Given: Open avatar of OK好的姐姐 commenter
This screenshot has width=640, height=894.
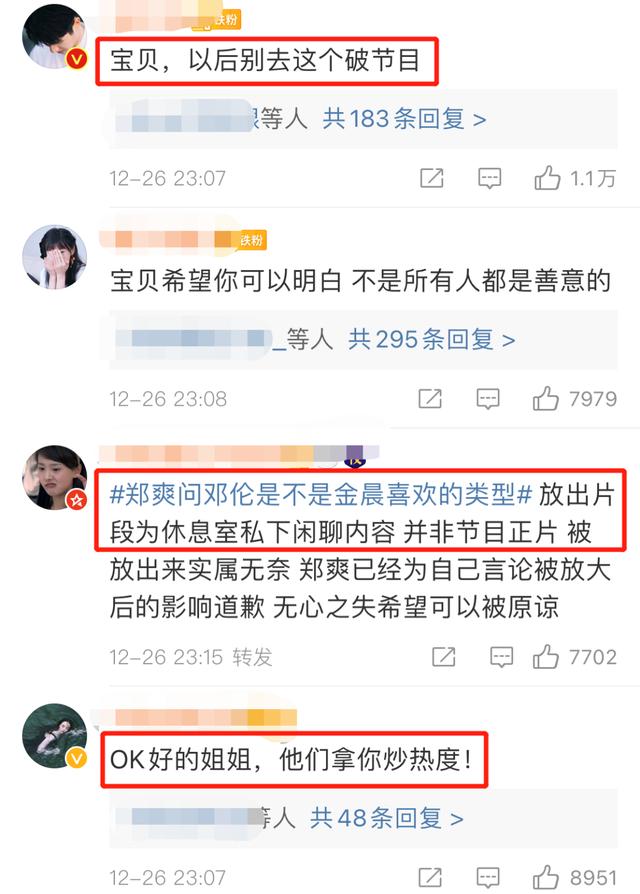Looking at the screenshot, I should 54,736.
